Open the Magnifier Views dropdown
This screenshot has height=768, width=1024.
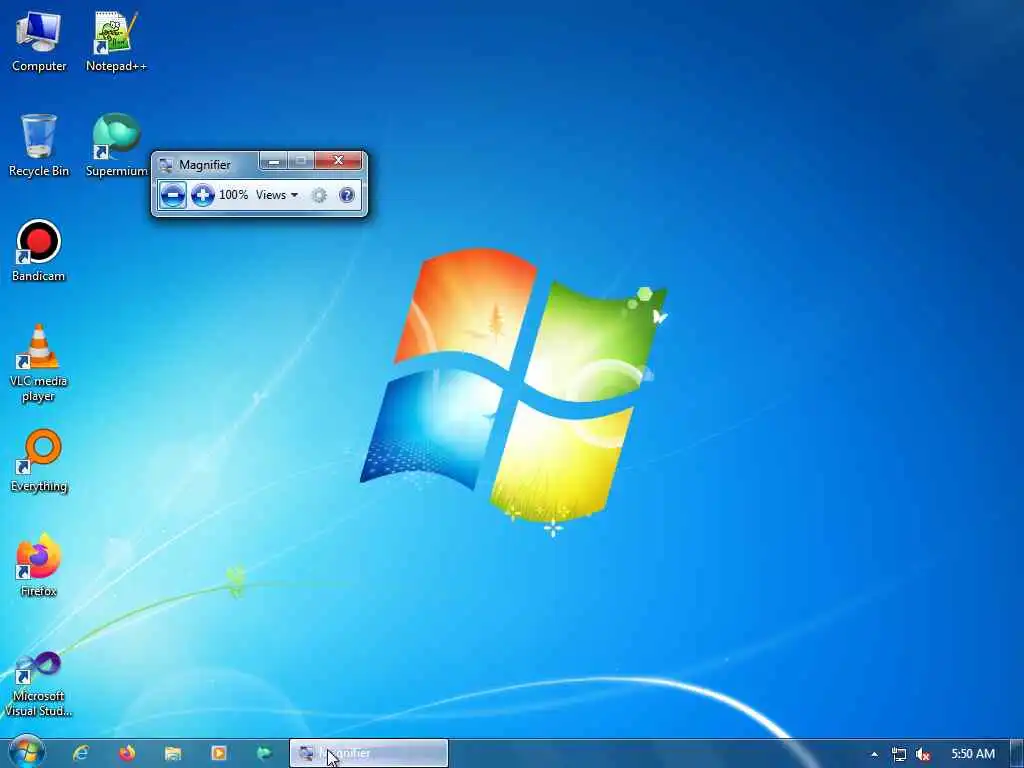[x=277, y=195]
